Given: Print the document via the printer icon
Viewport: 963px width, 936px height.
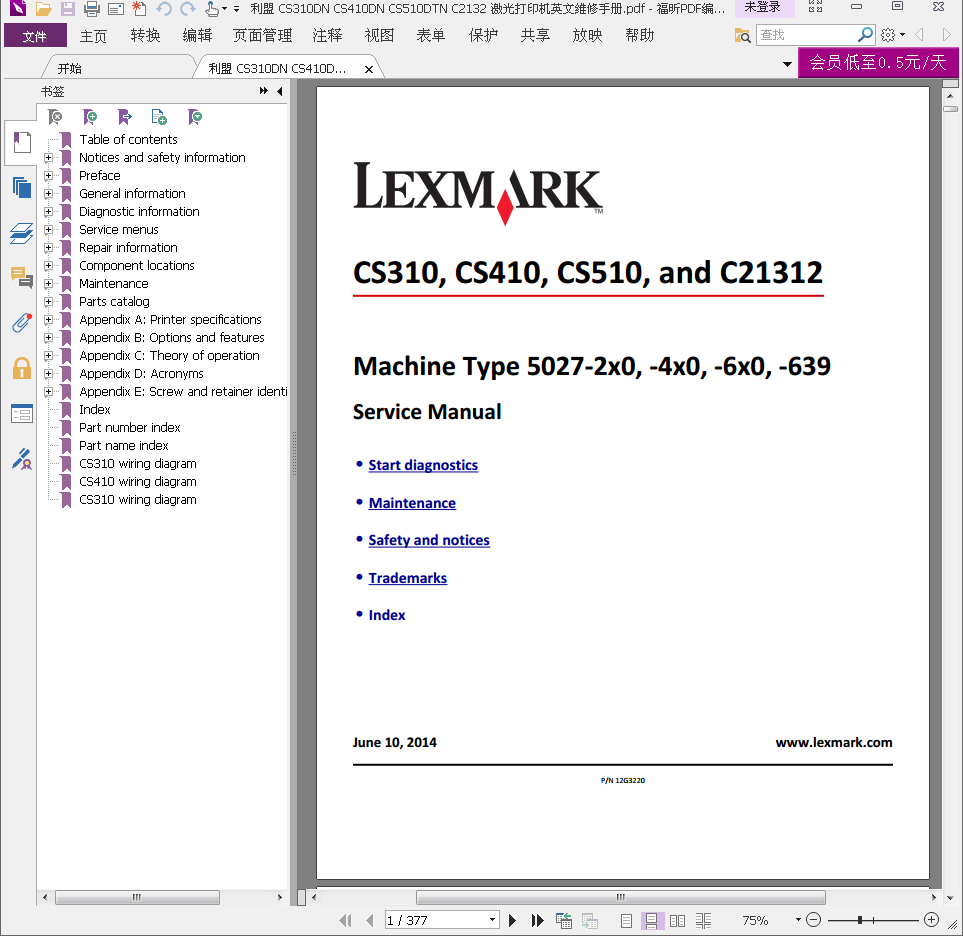Looking at the screenshot, I should click(x=92, y=9).
